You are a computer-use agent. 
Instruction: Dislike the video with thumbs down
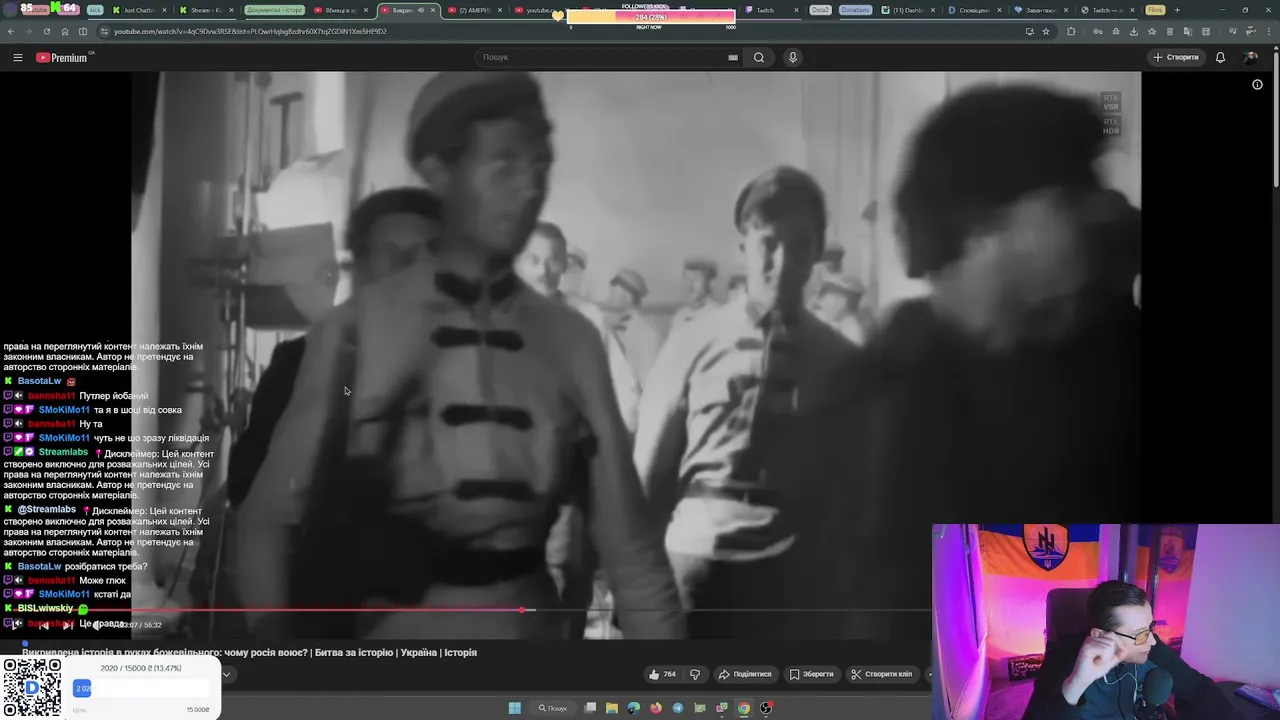tap(695, 674)
